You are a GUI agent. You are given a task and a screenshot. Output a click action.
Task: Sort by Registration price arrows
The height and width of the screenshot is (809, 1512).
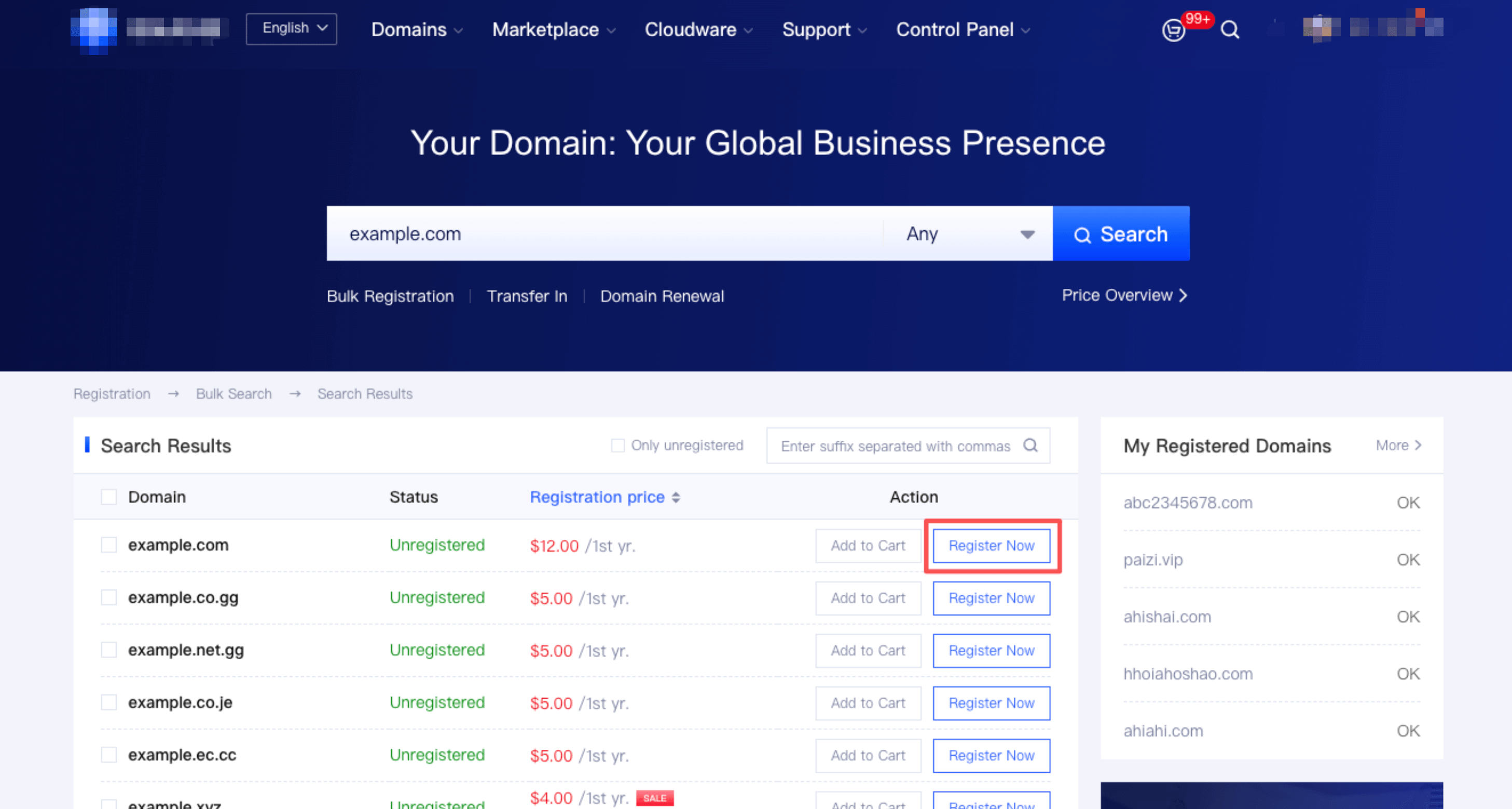pos(676,497)
